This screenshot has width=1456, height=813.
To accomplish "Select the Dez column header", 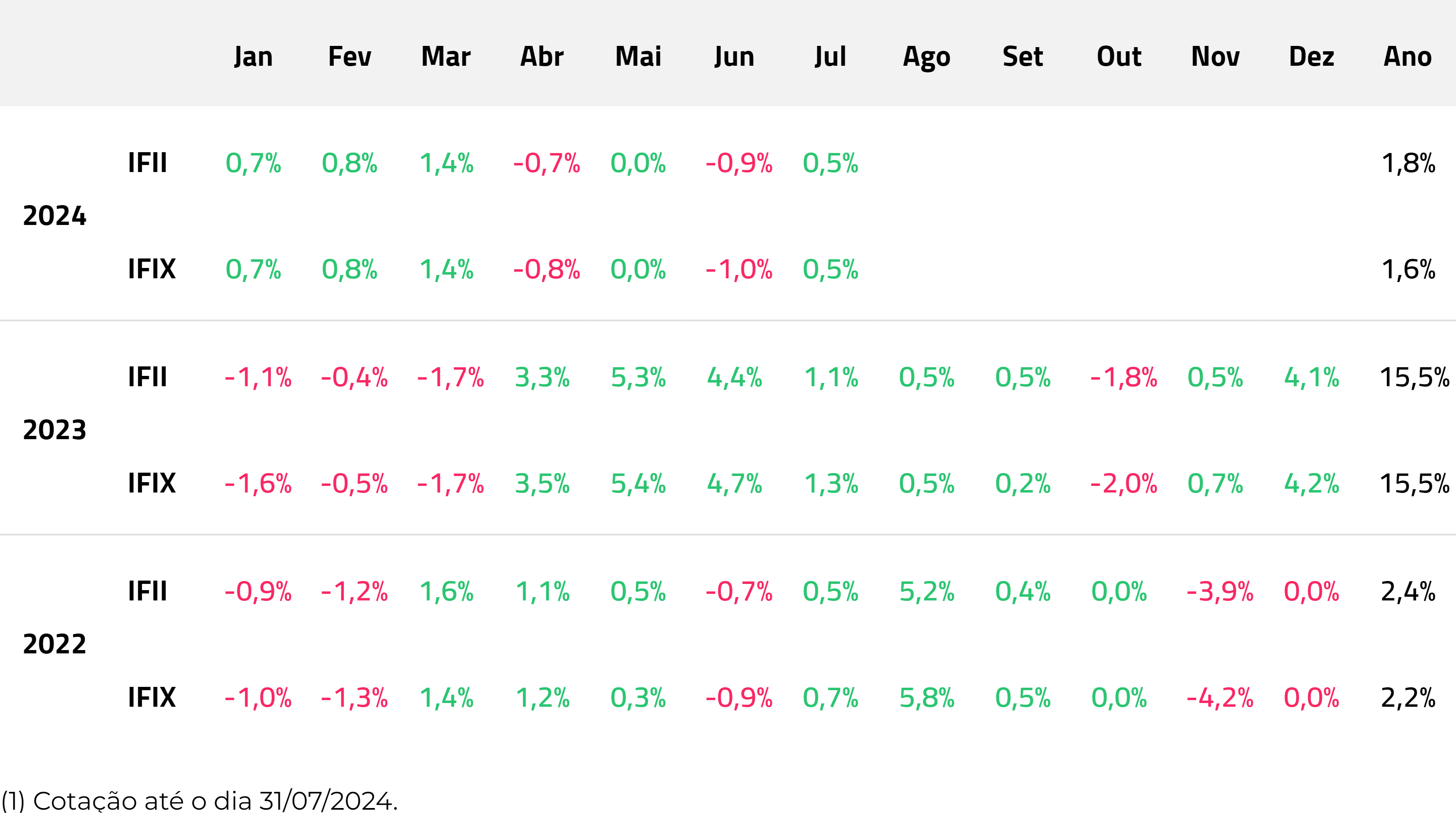I will click(x=1311, y=57).
